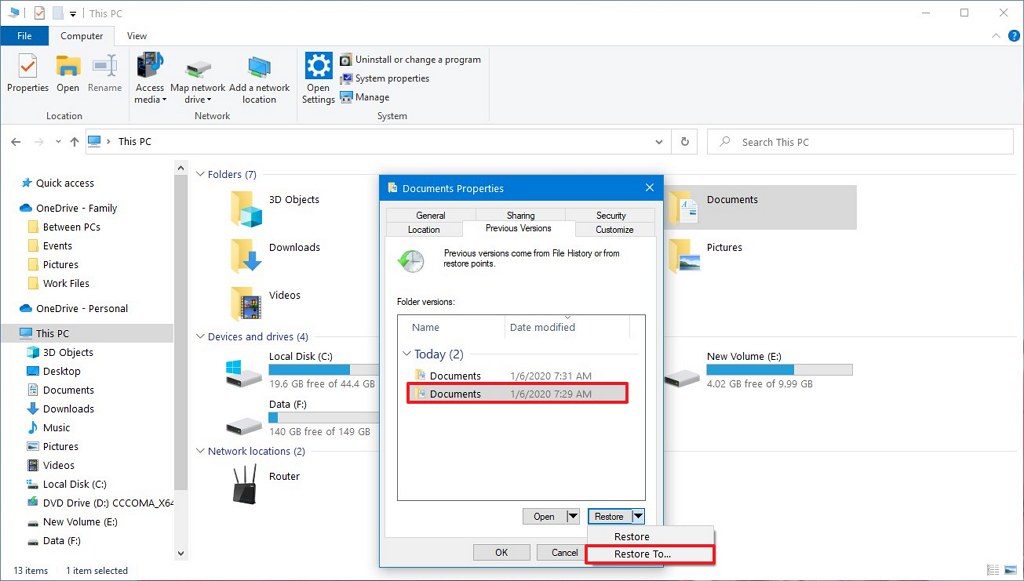The width and height of the screenshot is (1024, 581).
Task: Click the Cancel button in dialog
Action: [564, 552]
